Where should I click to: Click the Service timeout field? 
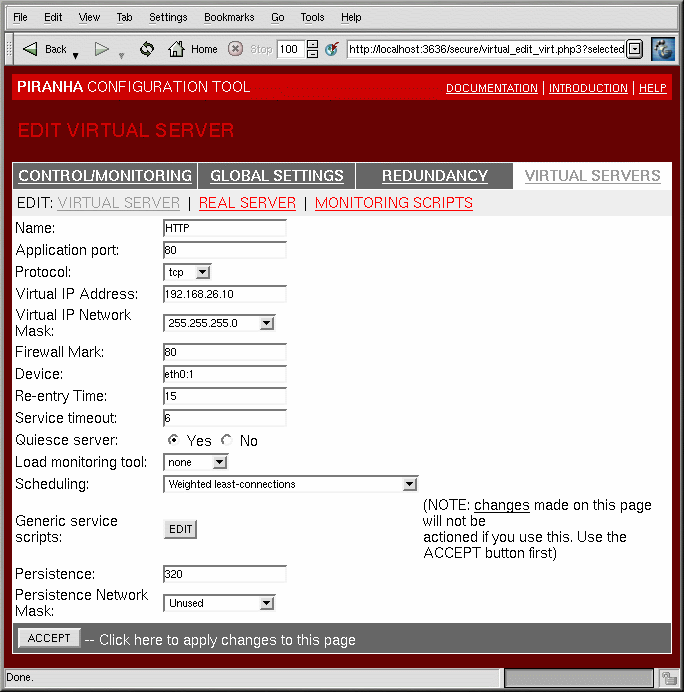225,418
